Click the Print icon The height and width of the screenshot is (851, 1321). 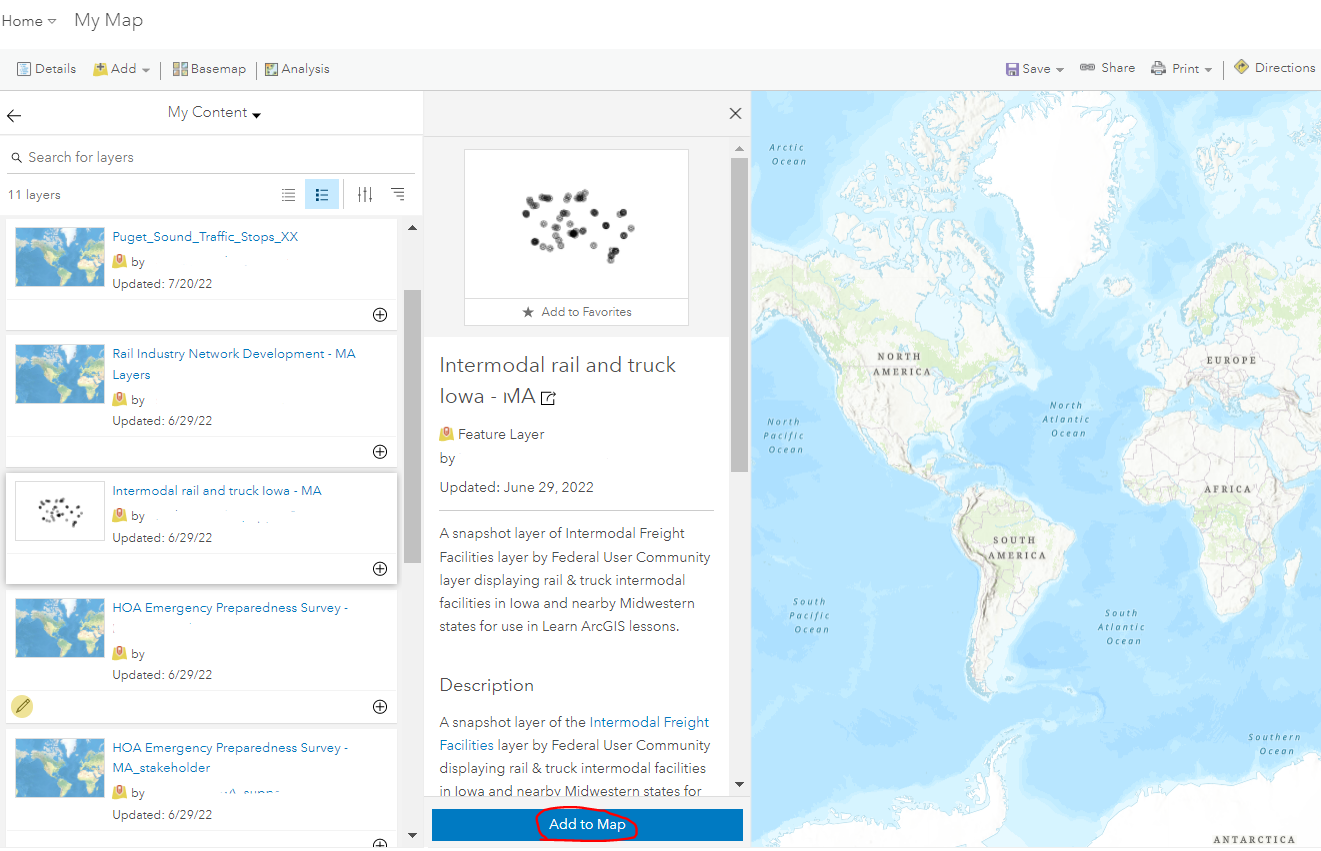pyautogui.click(x=1161, y=67)
